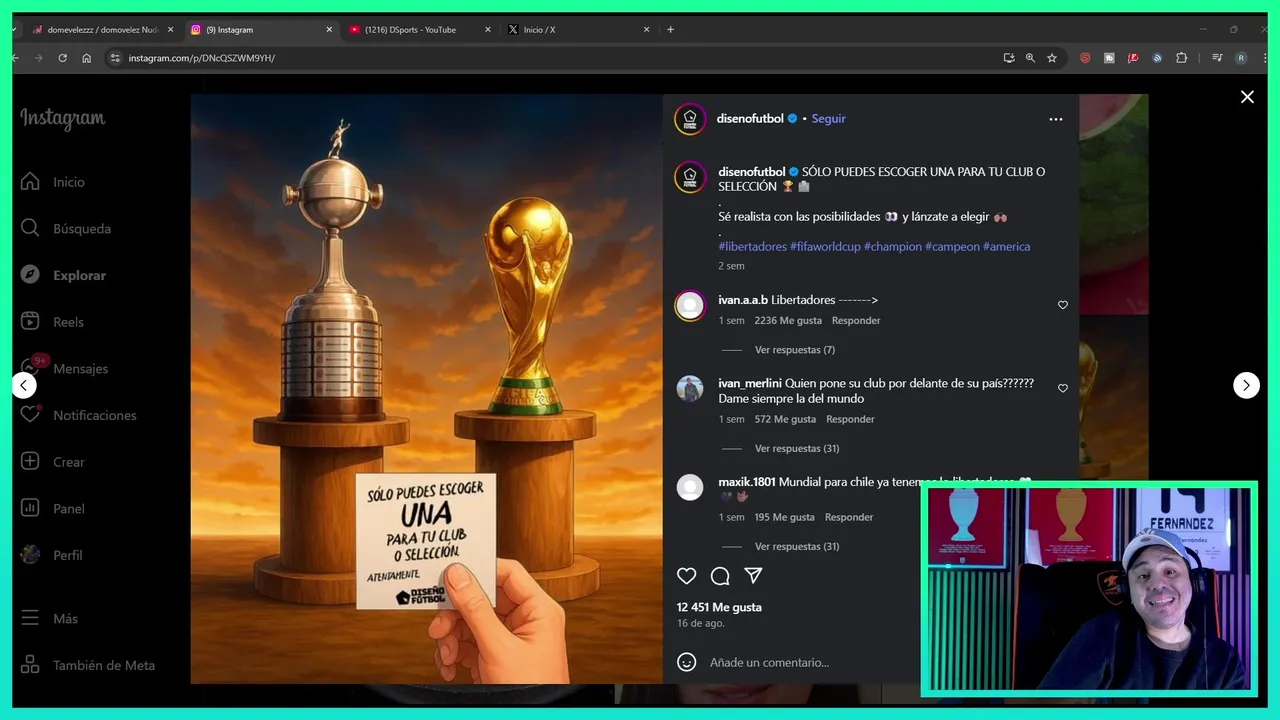Open the emoji picker for comments
The height and width of the screenshot is (720, 1280).
click(x=686, y=662)
